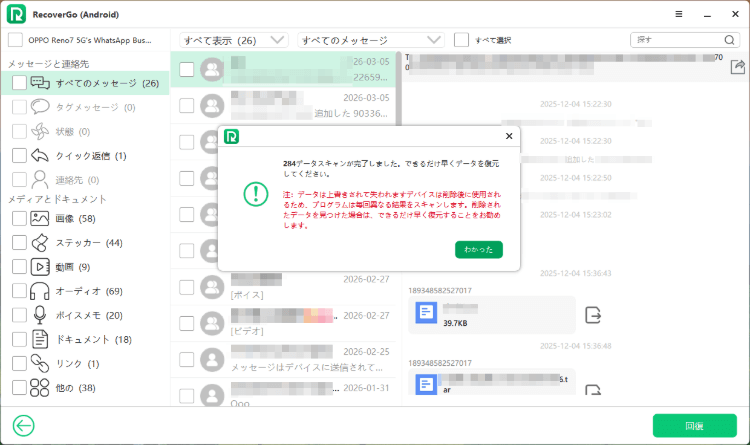This screenshot has height=445, width=750.
Task: Click the タグメッセージ speech bubble icon
Action: [40, 107]
